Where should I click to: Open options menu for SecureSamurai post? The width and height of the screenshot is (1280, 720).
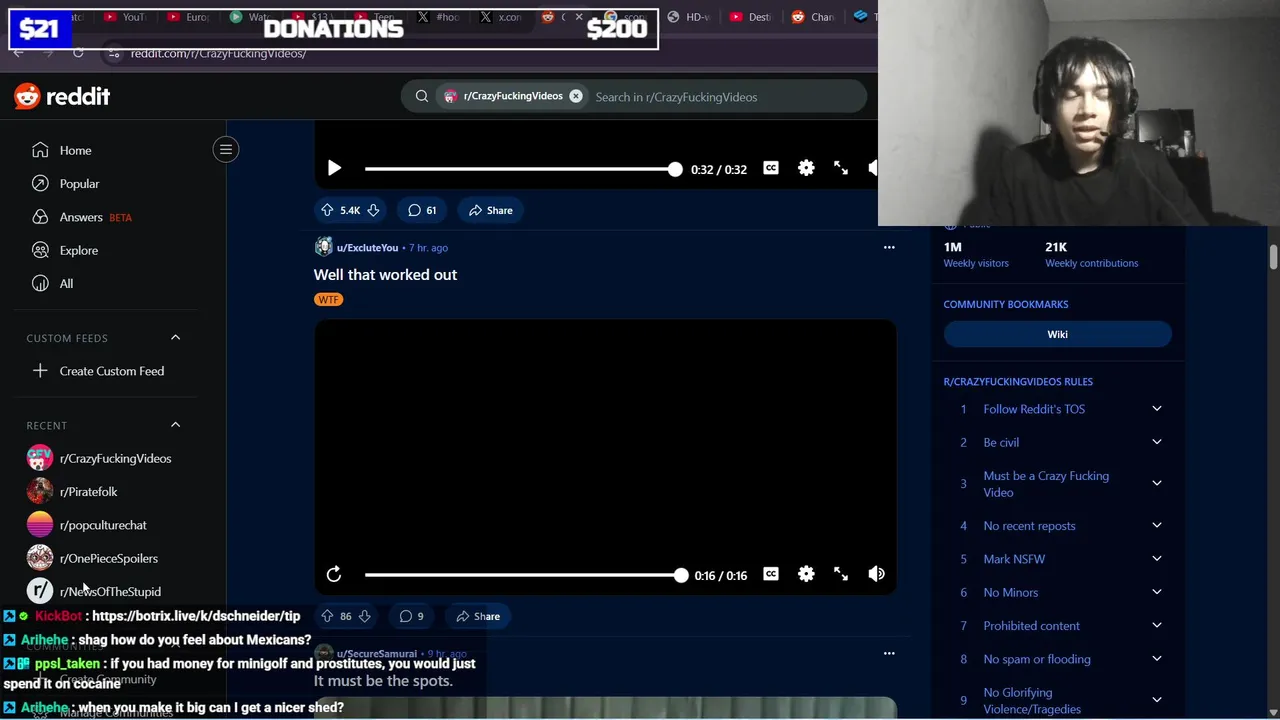click(889, 653)
